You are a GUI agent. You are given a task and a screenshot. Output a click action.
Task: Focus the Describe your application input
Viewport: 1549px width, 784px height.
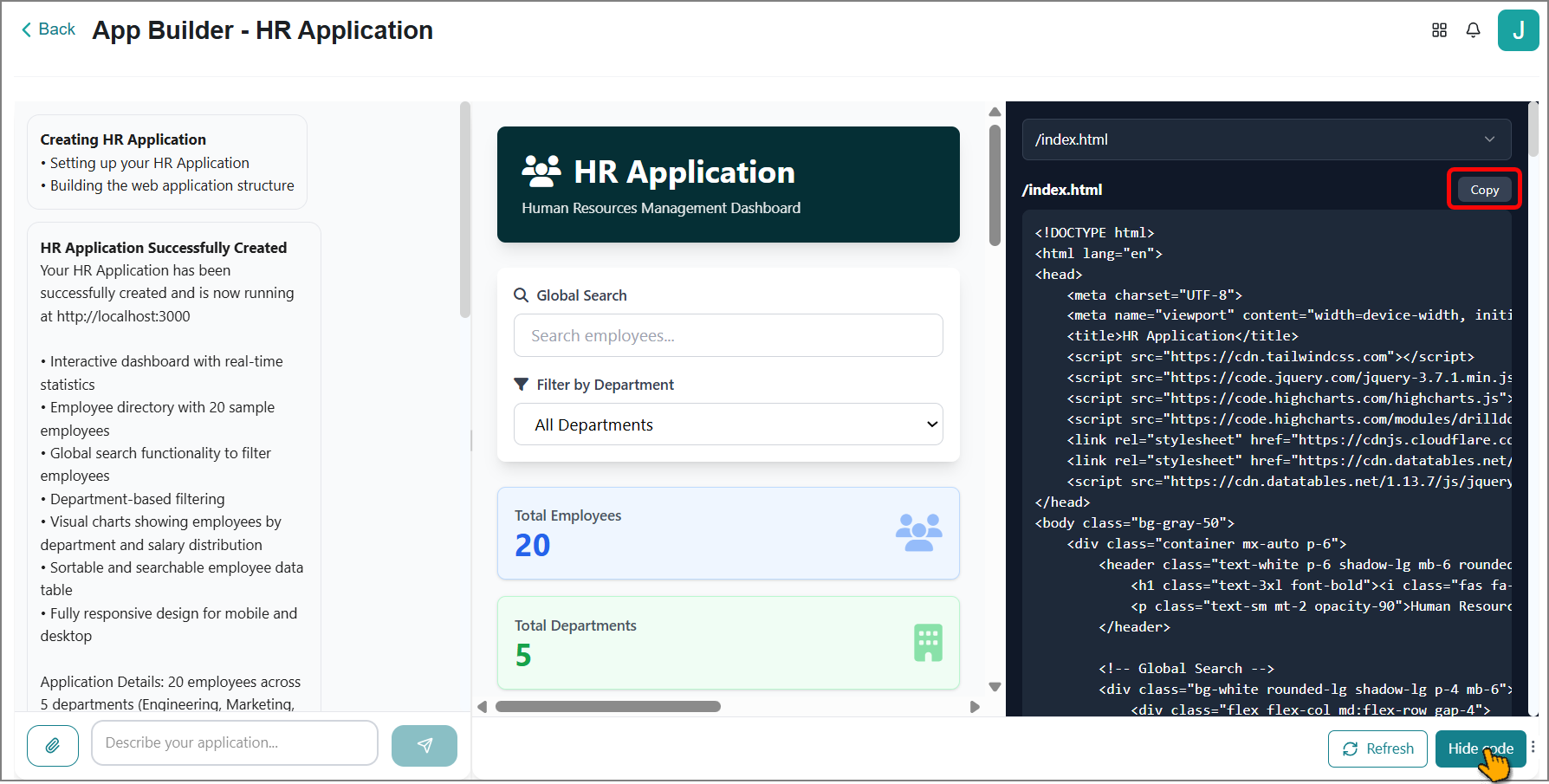pos(235,743)
